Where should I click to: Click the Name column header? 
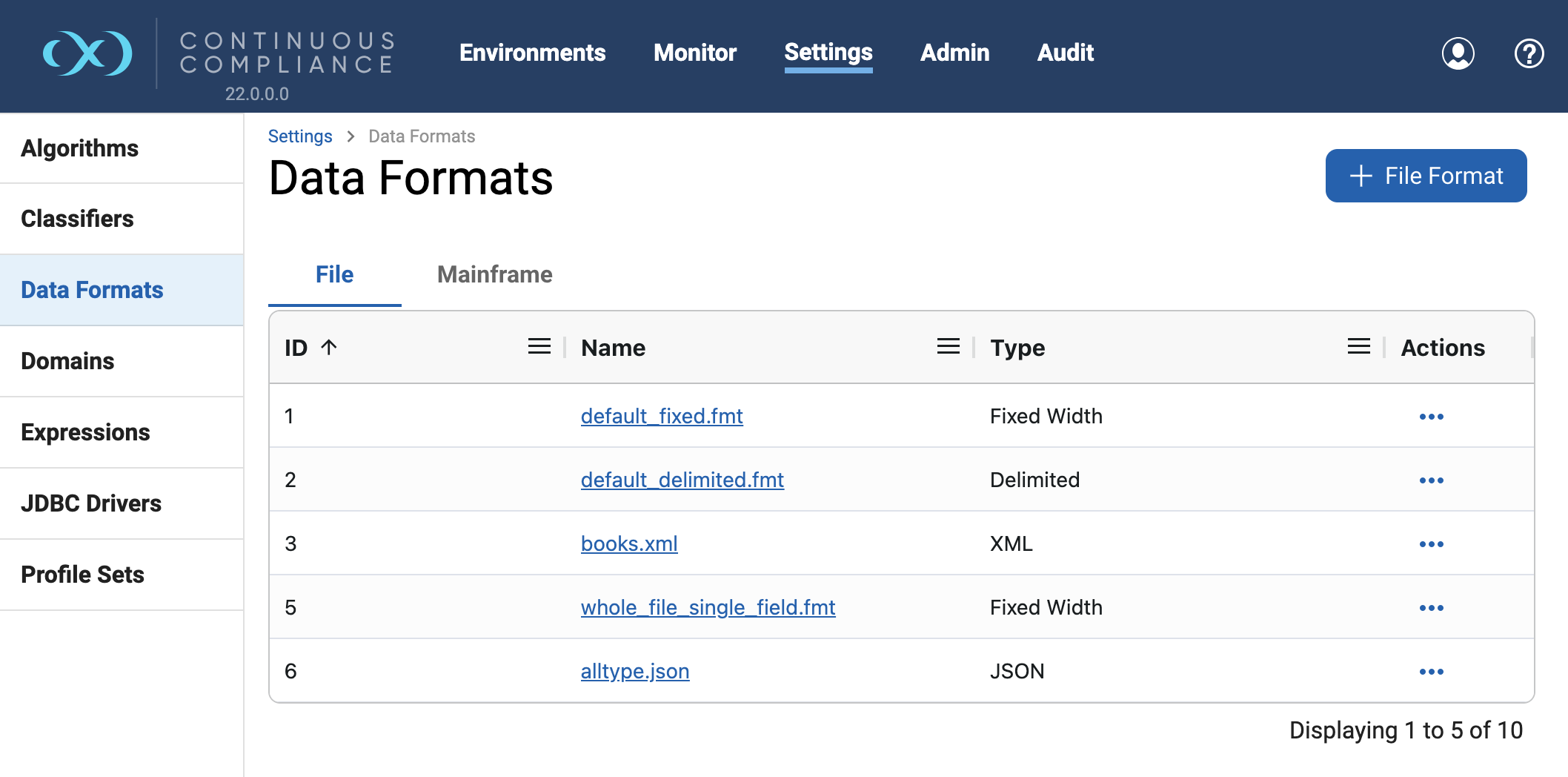[613, 348]
